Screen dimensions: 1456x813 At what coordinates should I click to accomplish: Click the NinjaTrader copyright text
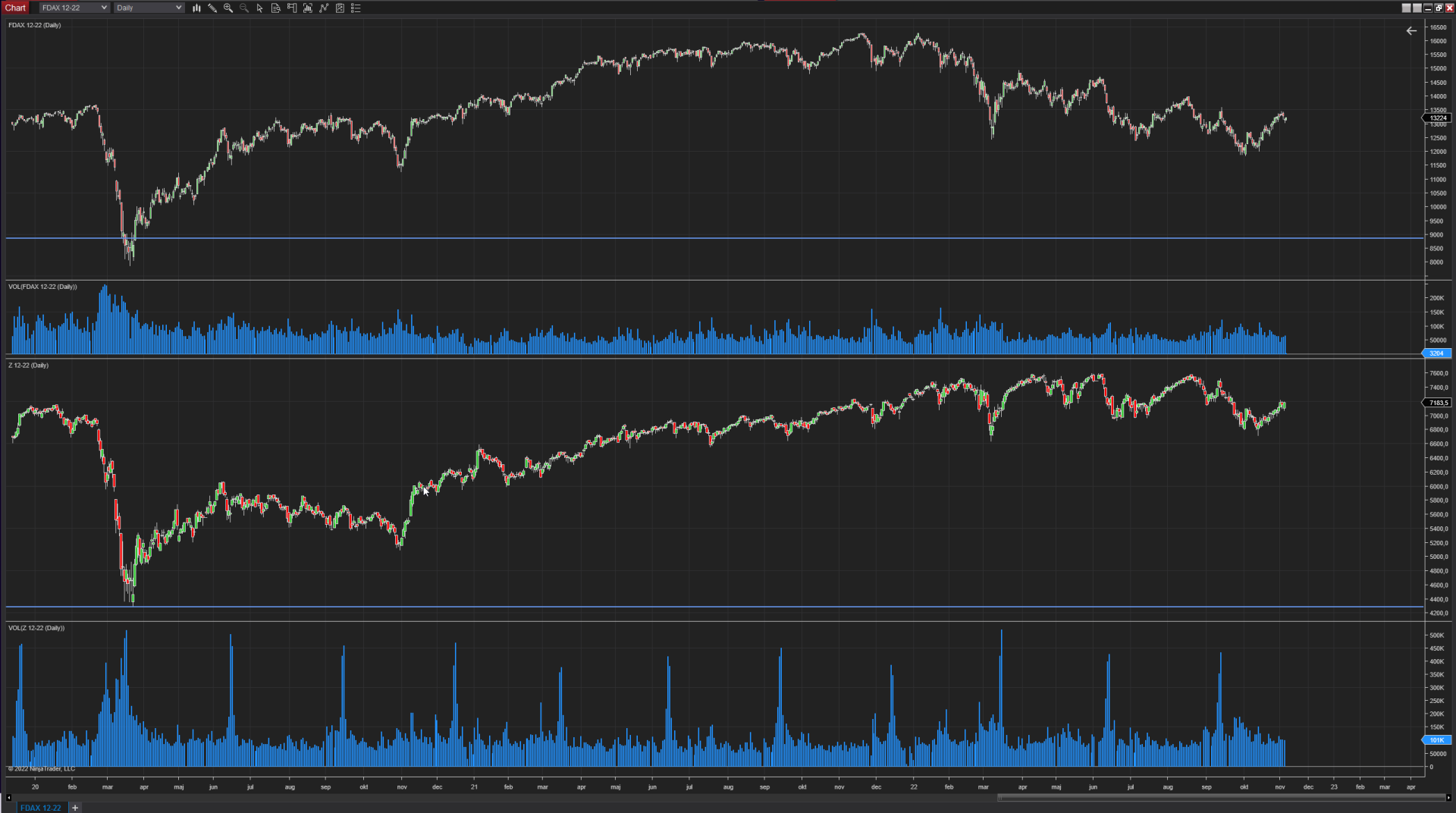point(39,768)
